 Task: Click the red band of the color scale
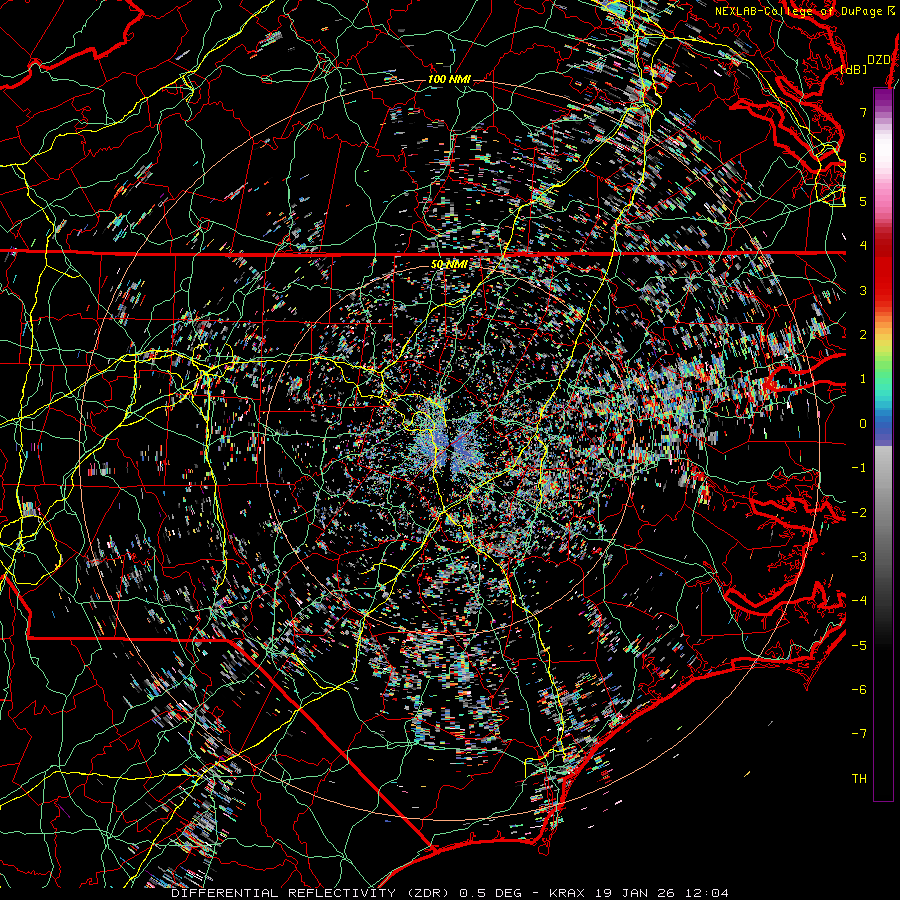pyautogui.click(x=883, y=267)
